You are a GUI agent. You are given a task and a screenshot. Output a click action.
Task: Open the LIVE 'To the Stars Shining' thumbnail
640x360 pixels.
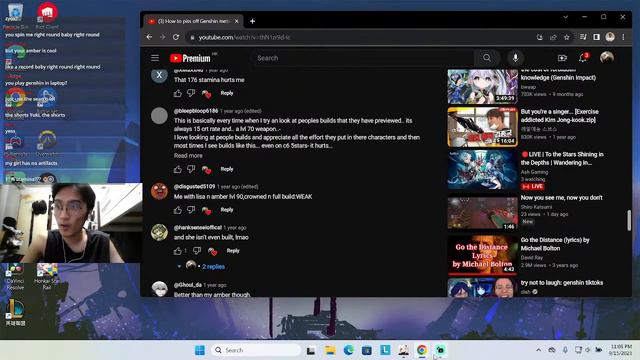(x=482, y=170)
